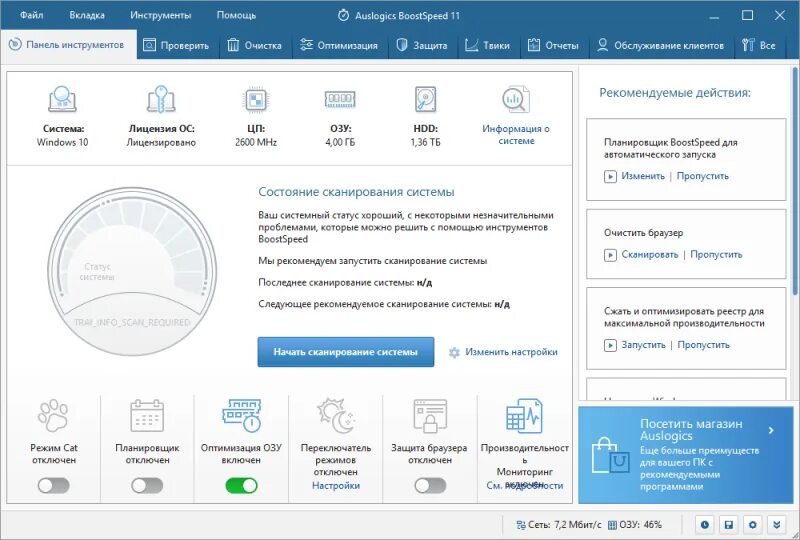Click Запустить for registry optimization
The image size is (800, 540).
click(x=643, y=345)
